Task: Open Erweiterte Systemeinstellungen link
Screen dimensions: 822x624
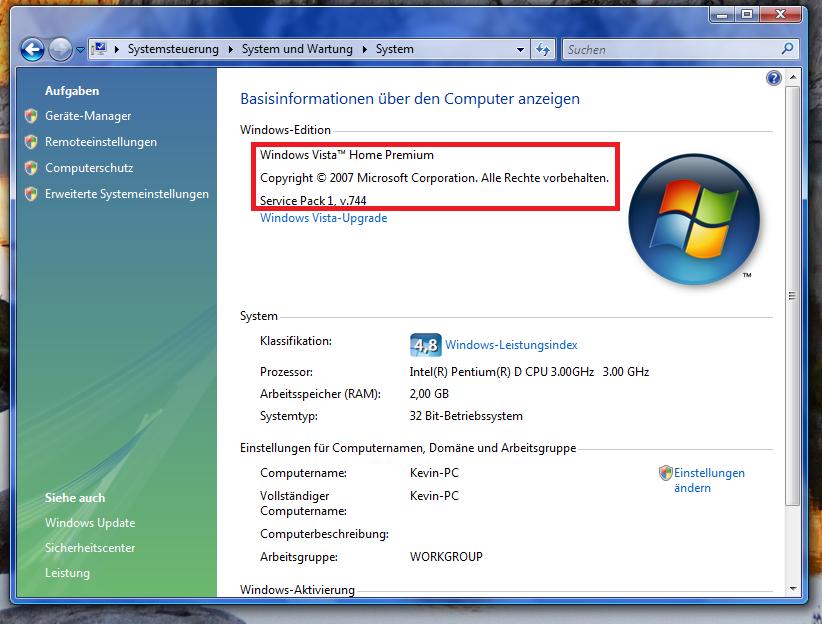Action: 127,193
